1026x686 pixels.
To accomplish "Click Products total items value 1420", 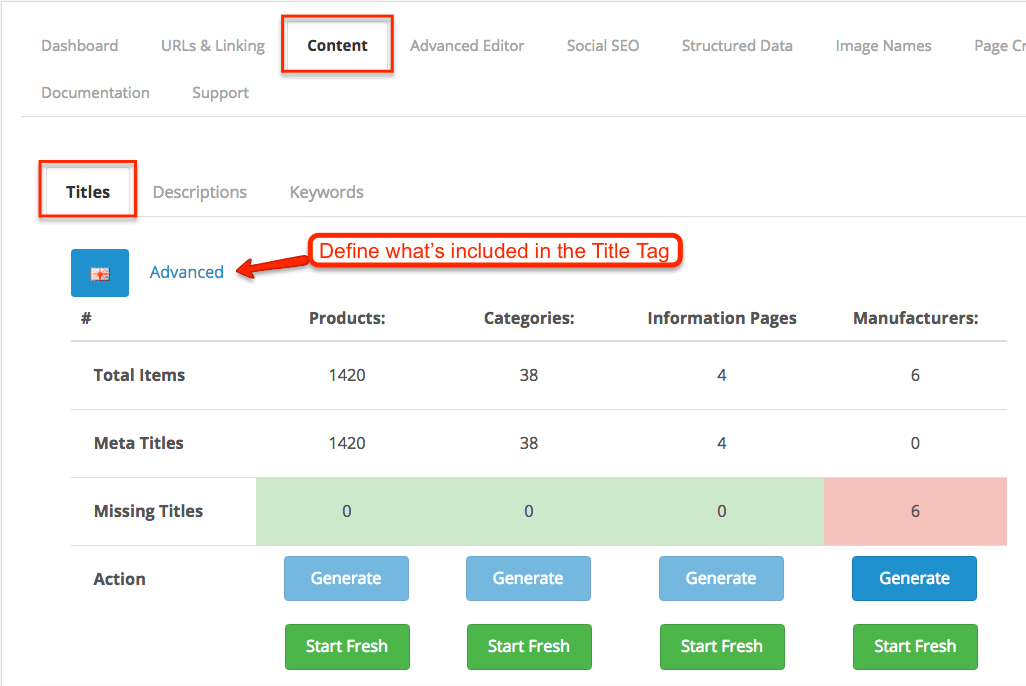I will pyautogui.click(x=347, y=375).
